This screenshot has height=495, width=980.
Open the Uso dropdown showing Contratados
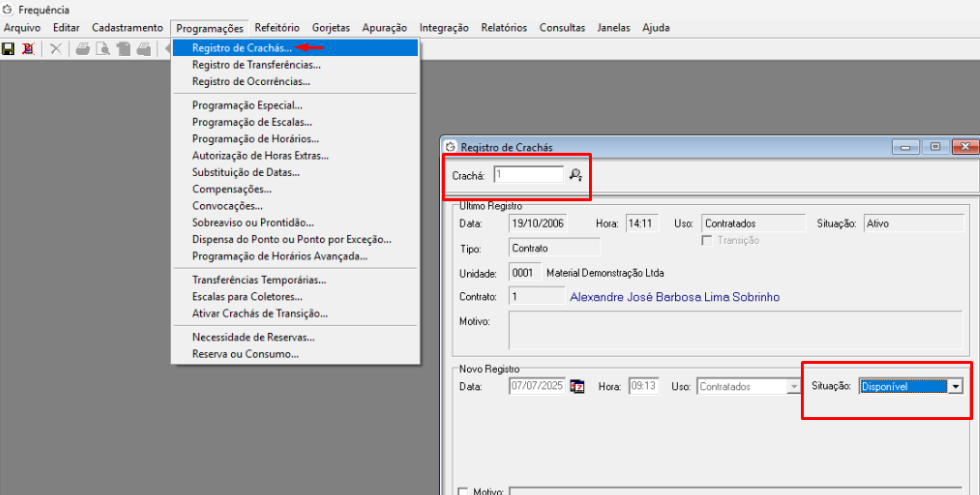tap(794, 386)
